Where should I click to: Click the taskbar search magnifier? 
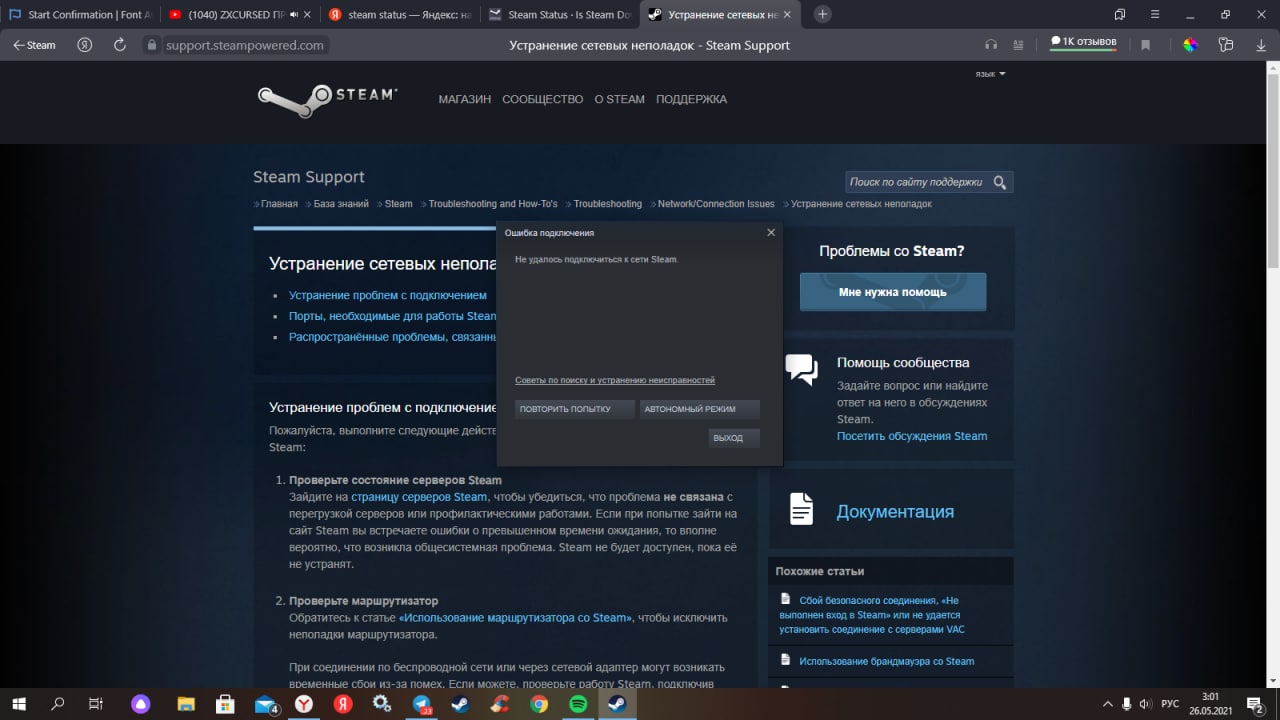click(57, 704)
